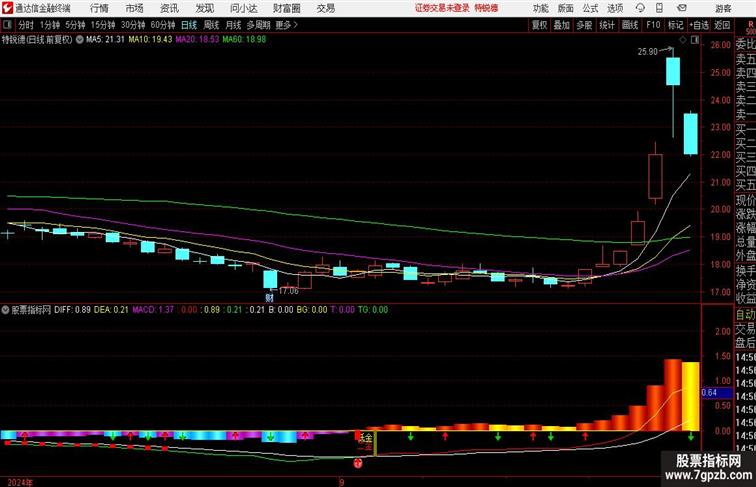The height and width of the screenshot is (487, 756).
Task: Toggle the left side panel icon
Action: pos(7,25)
